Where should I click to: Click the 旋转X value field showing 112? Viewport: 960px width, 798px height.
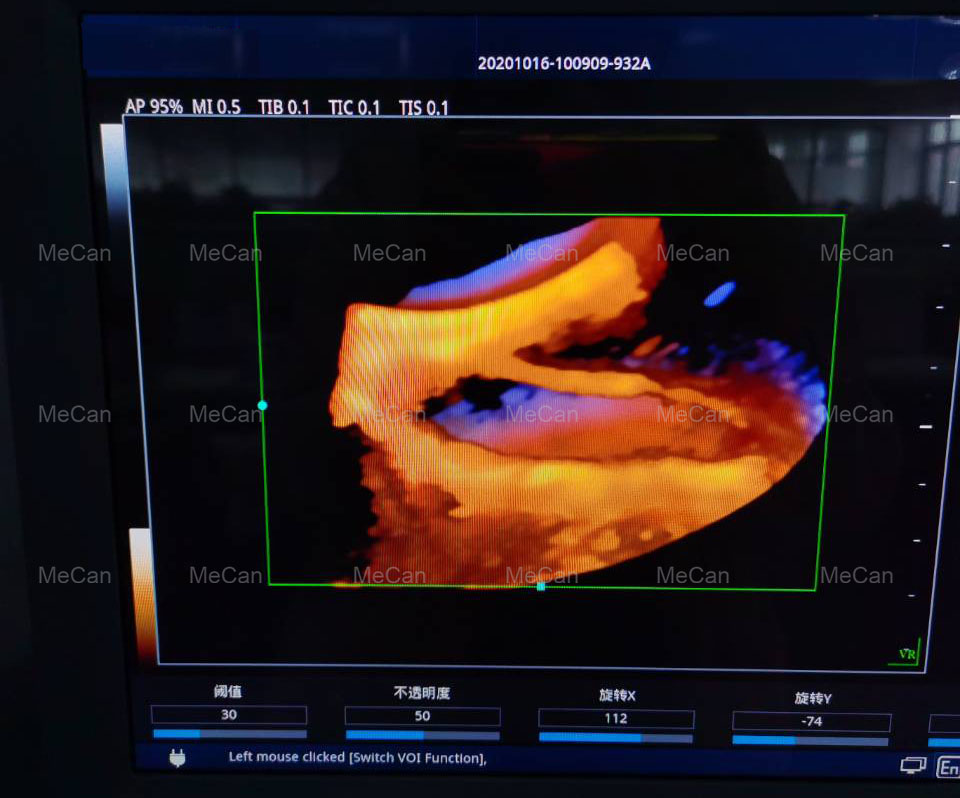pos(616,718)
